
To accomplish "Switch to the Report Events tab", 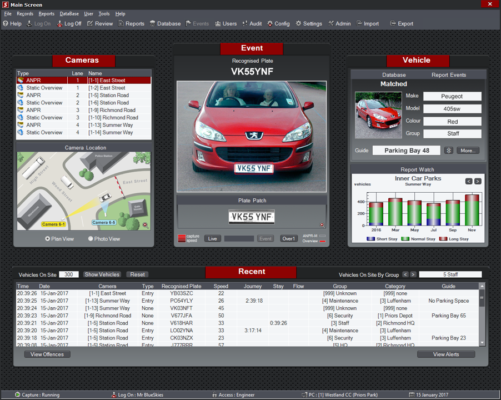I will (x=448, y=75).
